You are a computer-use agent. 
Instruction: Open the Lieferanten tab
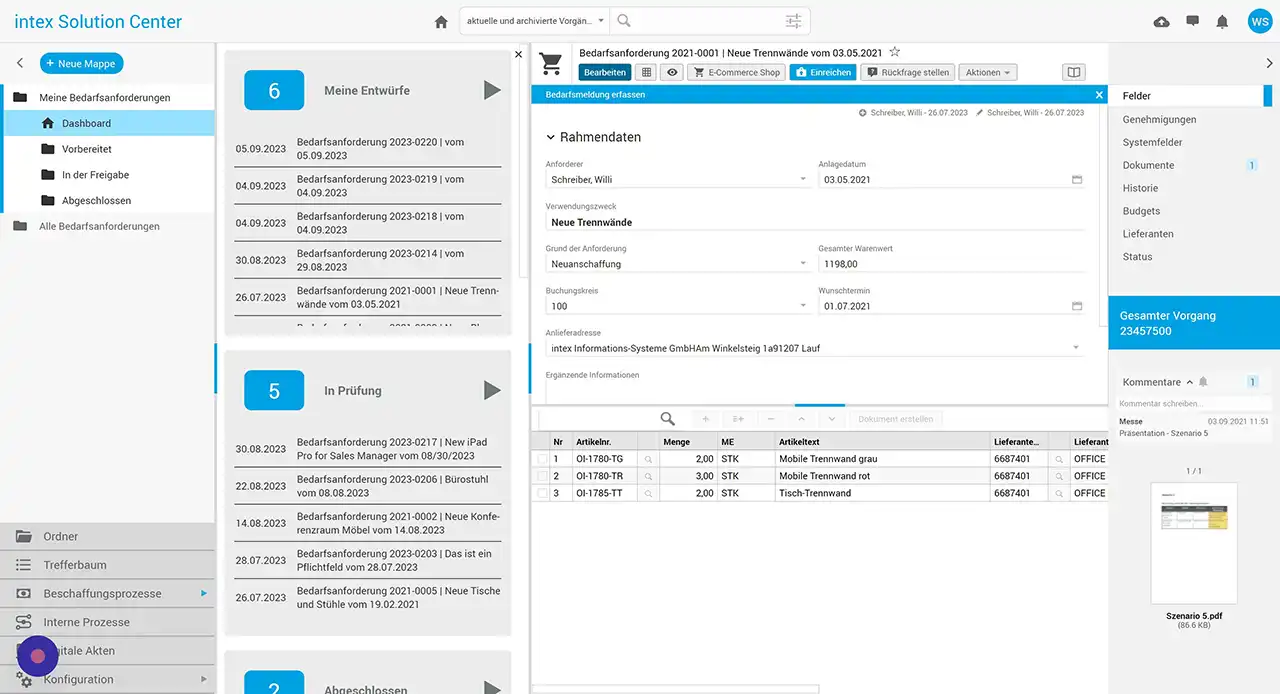[x=1148, y=234]
